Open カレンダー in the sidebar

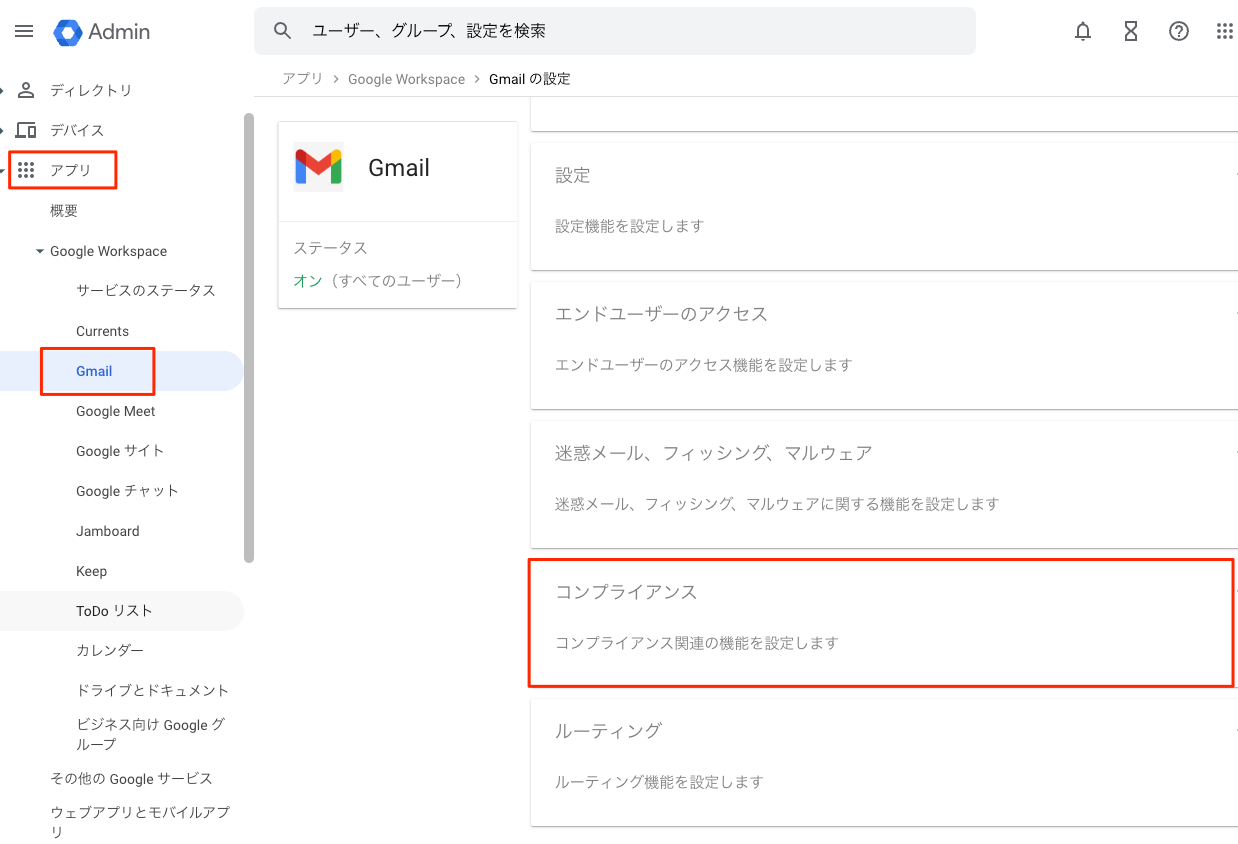tap(110, 651)
